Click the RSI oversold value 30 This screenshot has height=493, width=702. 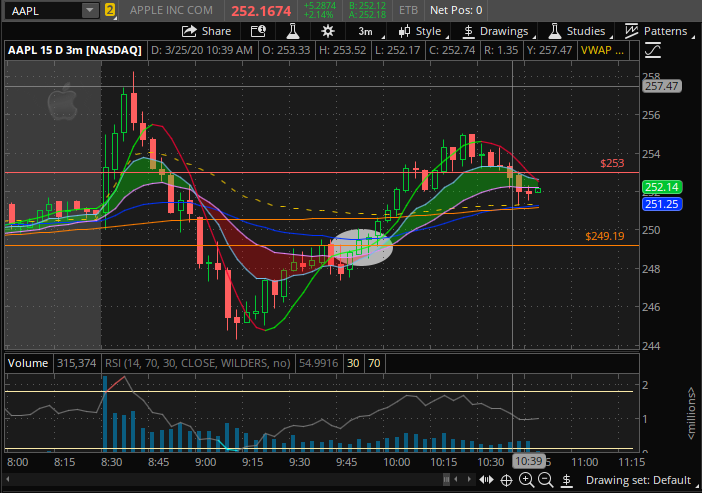pyautogui.click(x=353, y=363)
